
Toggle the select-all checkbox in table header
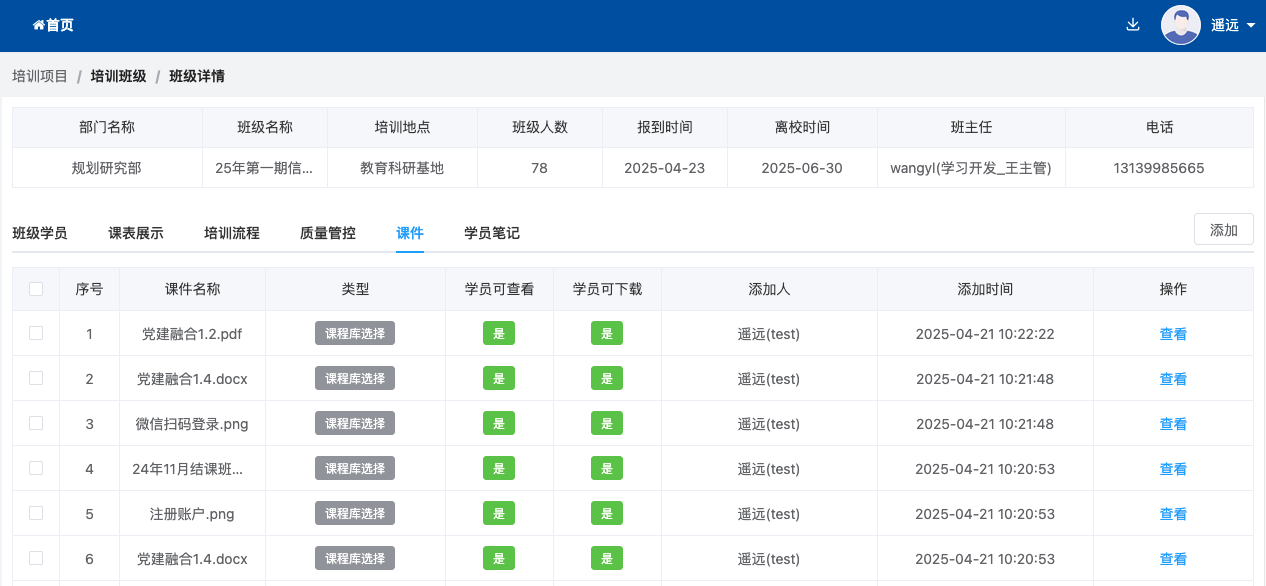[36, 289]
